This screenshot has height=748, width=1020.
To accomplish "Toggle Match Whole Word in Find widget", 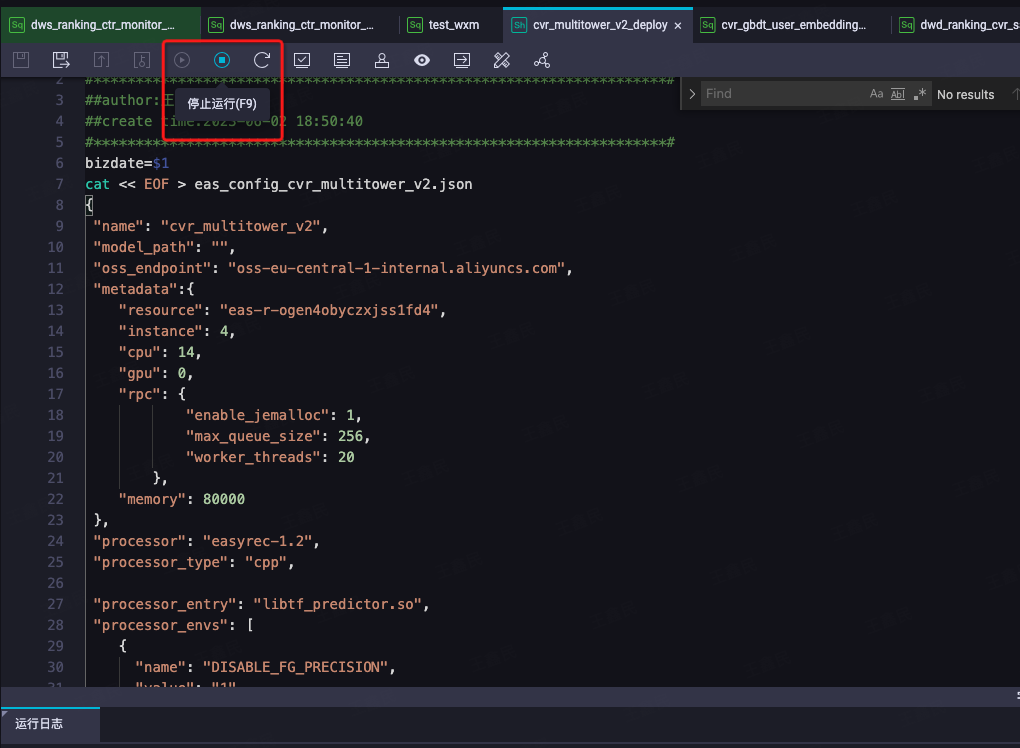I will 898,94.
